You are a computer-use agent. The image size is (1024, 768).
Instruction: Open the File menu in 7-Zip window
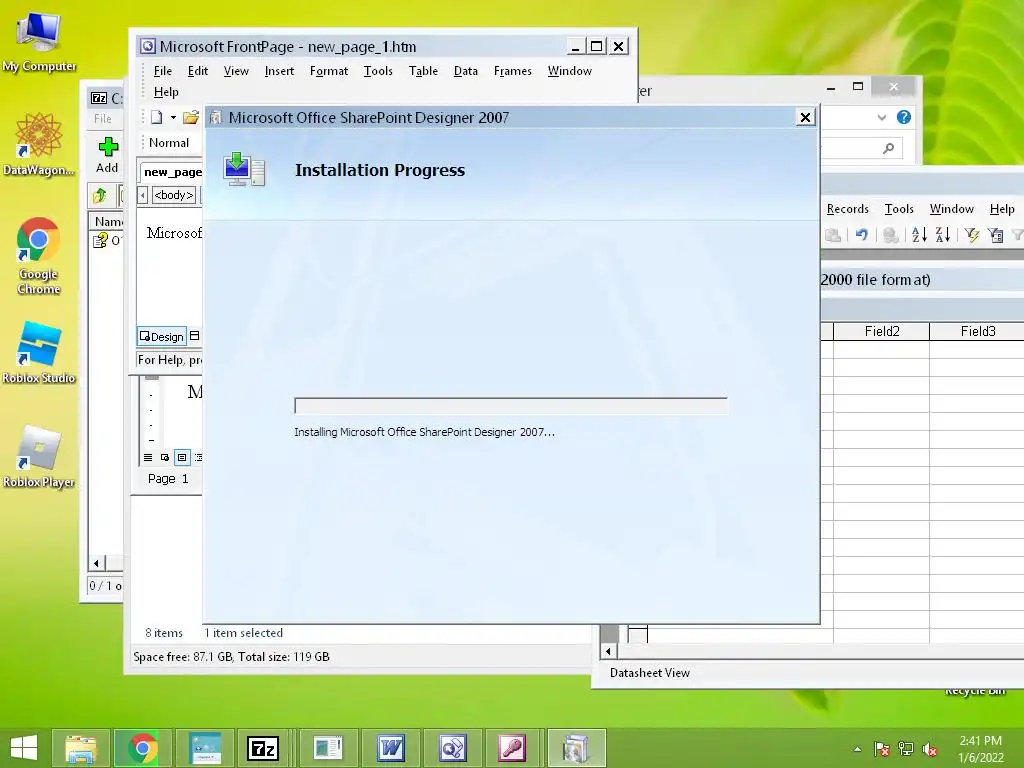click(x=103, y=119)
